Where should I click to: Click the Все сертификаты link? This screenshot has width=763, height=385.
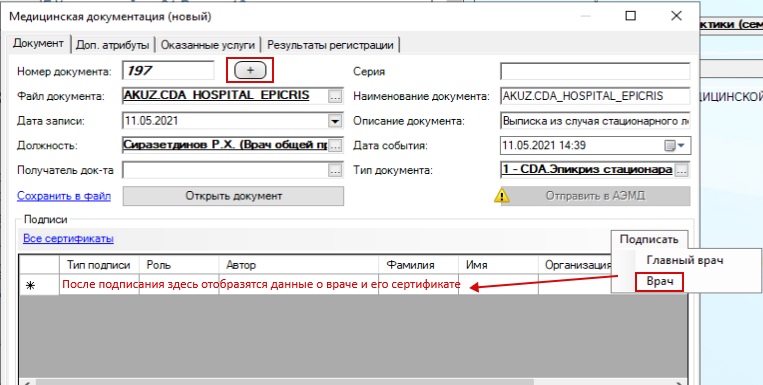(x=68, y=238)
